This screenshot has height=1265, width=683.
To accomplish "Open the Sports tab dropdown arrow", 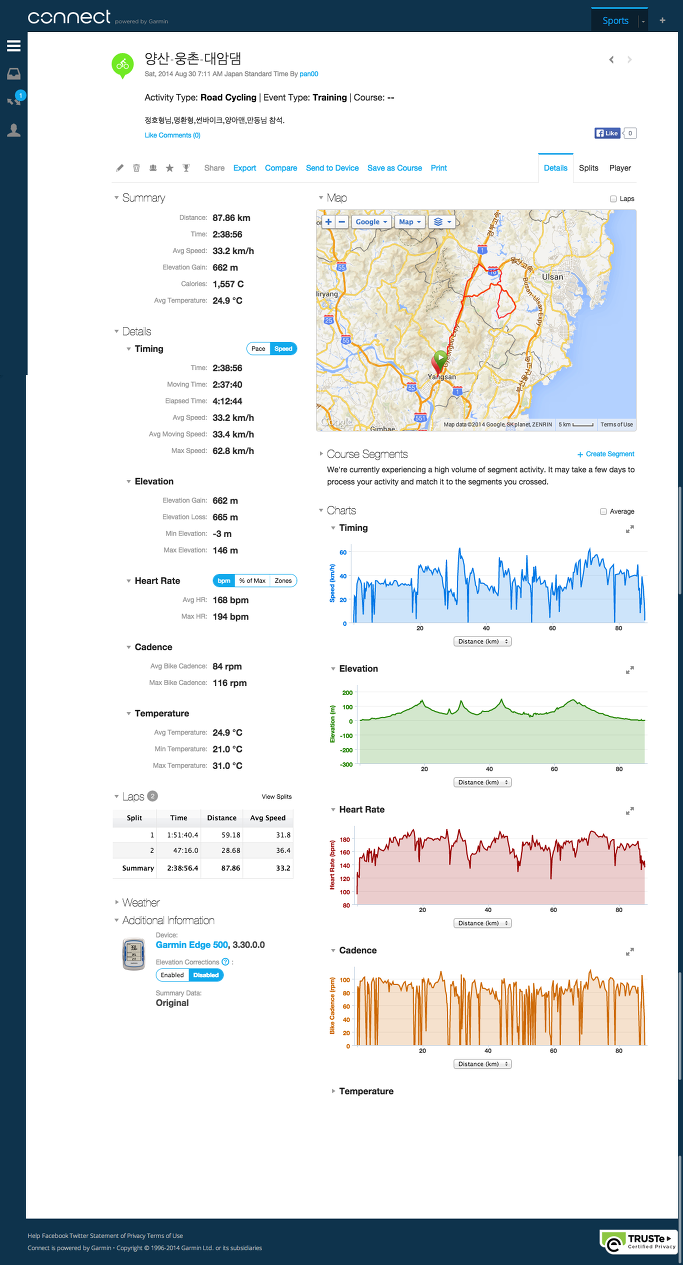I will point(643,20).
